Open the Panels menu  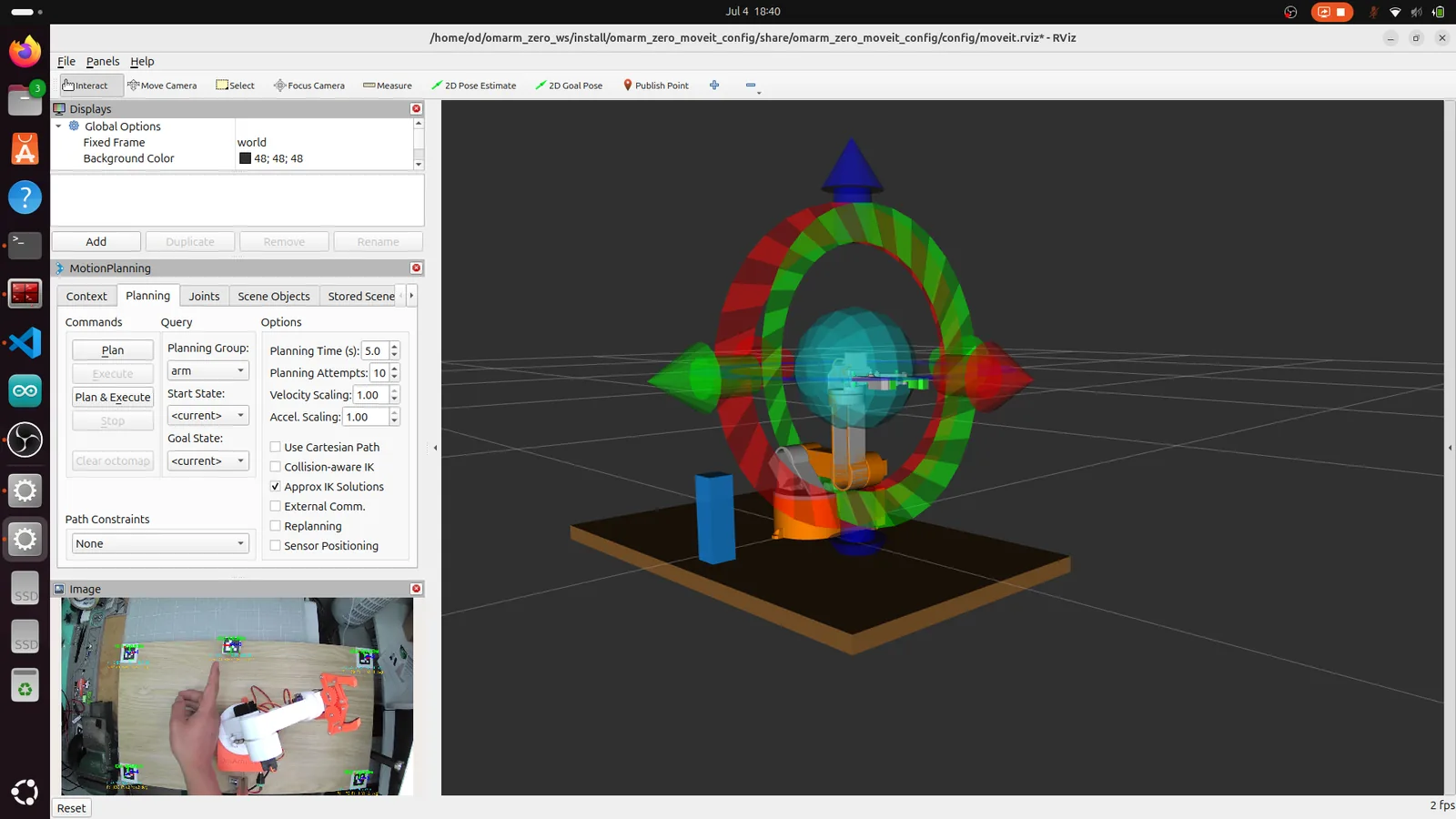pyautogui.click(x=103, y=61)
